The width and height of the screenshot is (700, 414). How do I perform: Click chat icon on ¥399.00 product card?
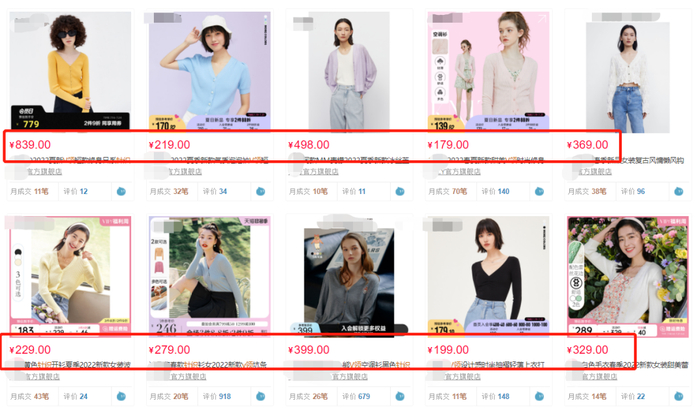pos(400,397)
